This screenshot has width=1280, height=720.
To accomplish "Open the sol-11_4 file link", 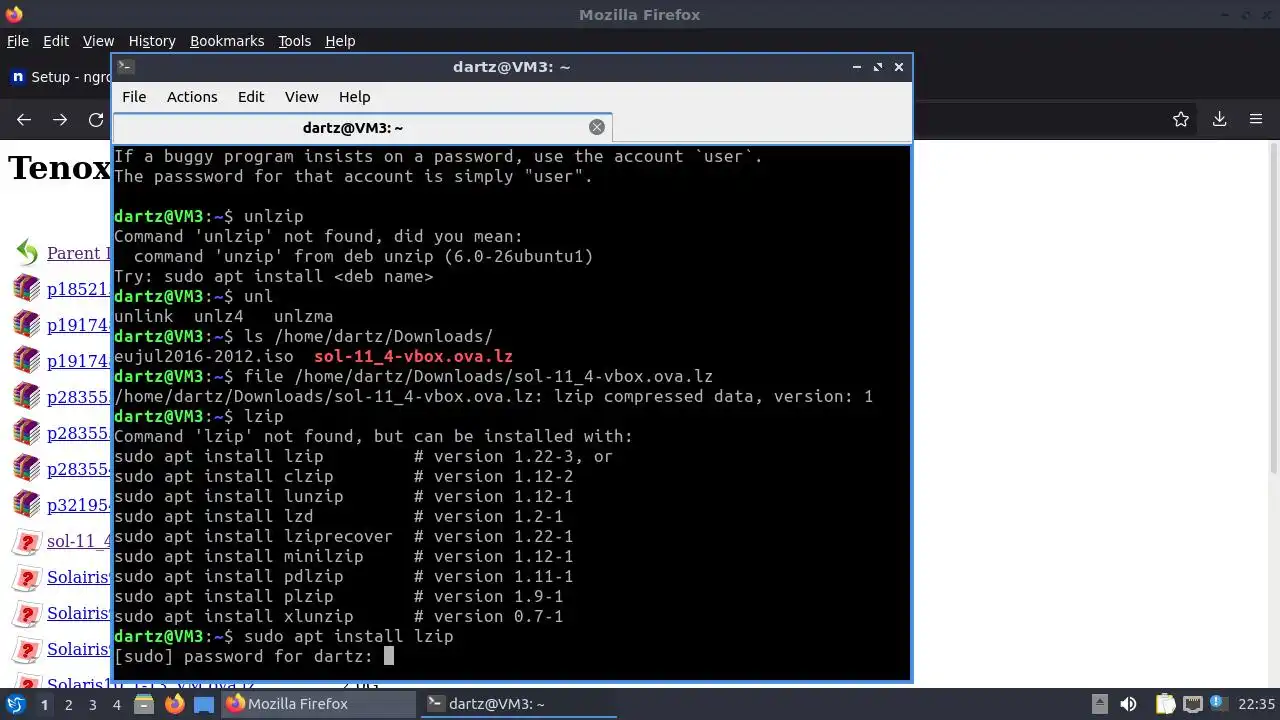I will (78, 542).
